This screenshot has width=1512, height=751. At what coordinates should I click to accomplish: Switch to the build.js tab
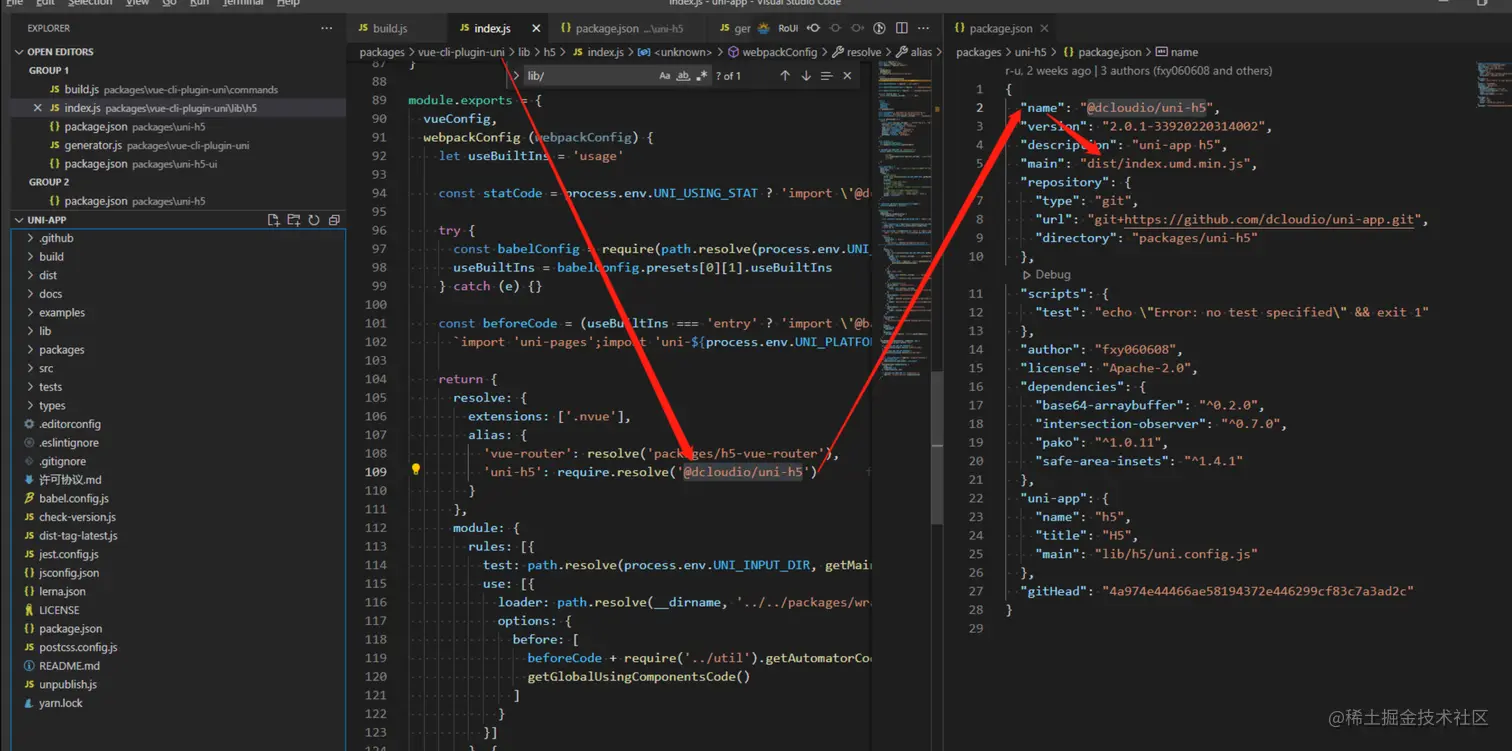click(x=389, y=29)
